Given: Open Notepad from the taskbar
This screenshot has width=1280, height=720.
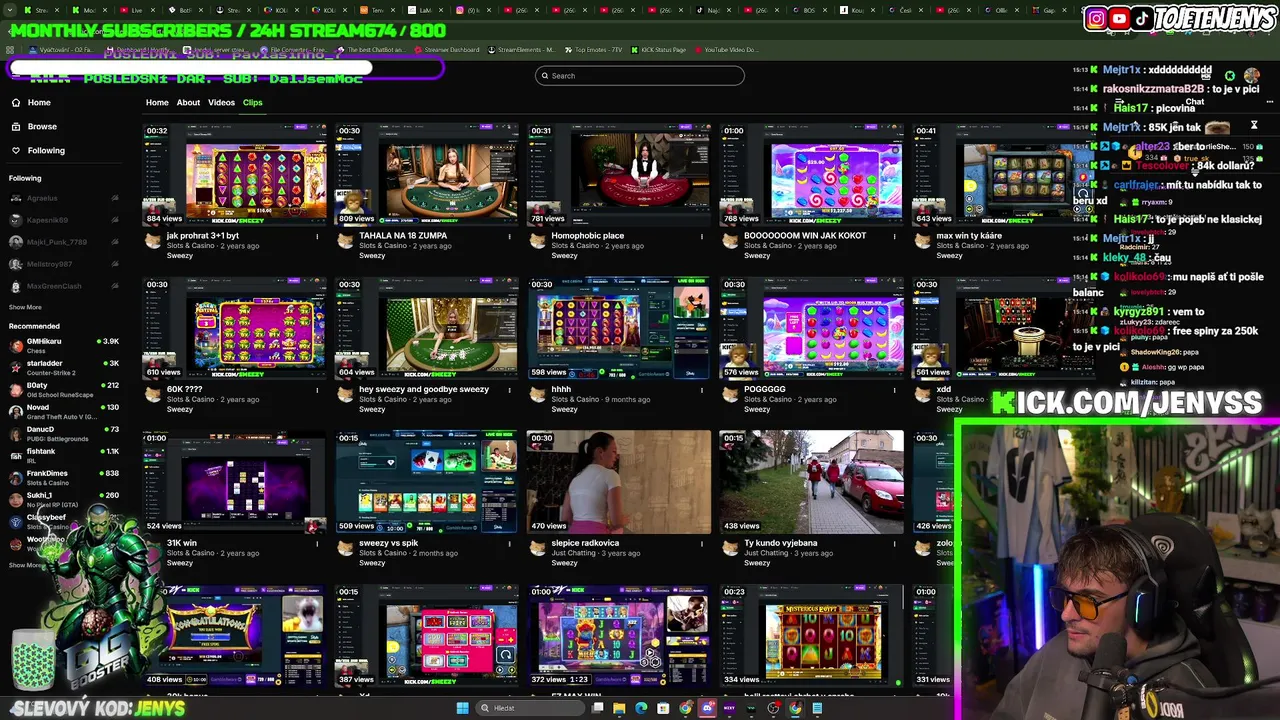Looking at the screenshot, I should click(817, 708).
